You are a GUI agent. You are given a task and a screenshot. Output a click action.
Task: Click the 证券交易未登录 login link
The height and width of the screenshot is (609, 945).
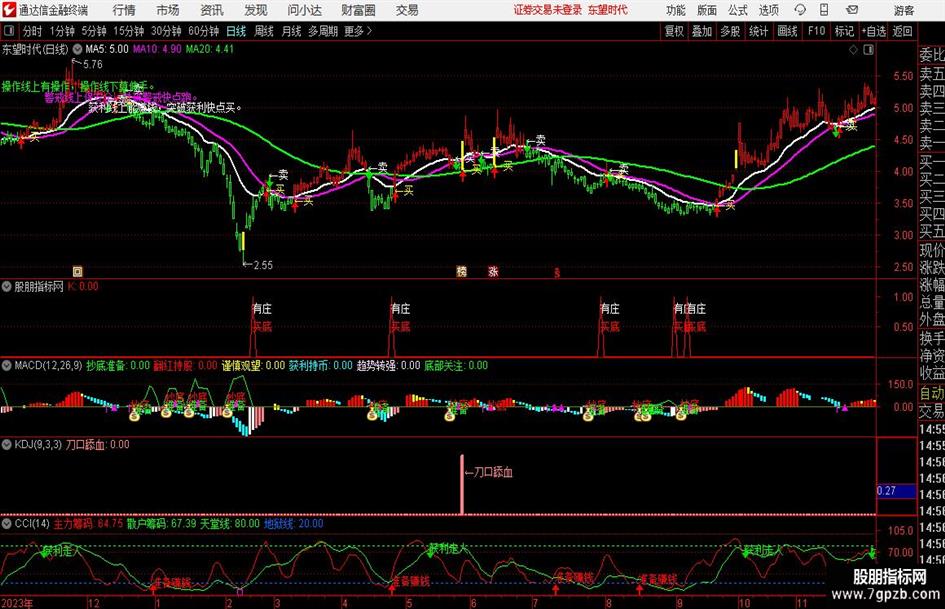[548, 10]
